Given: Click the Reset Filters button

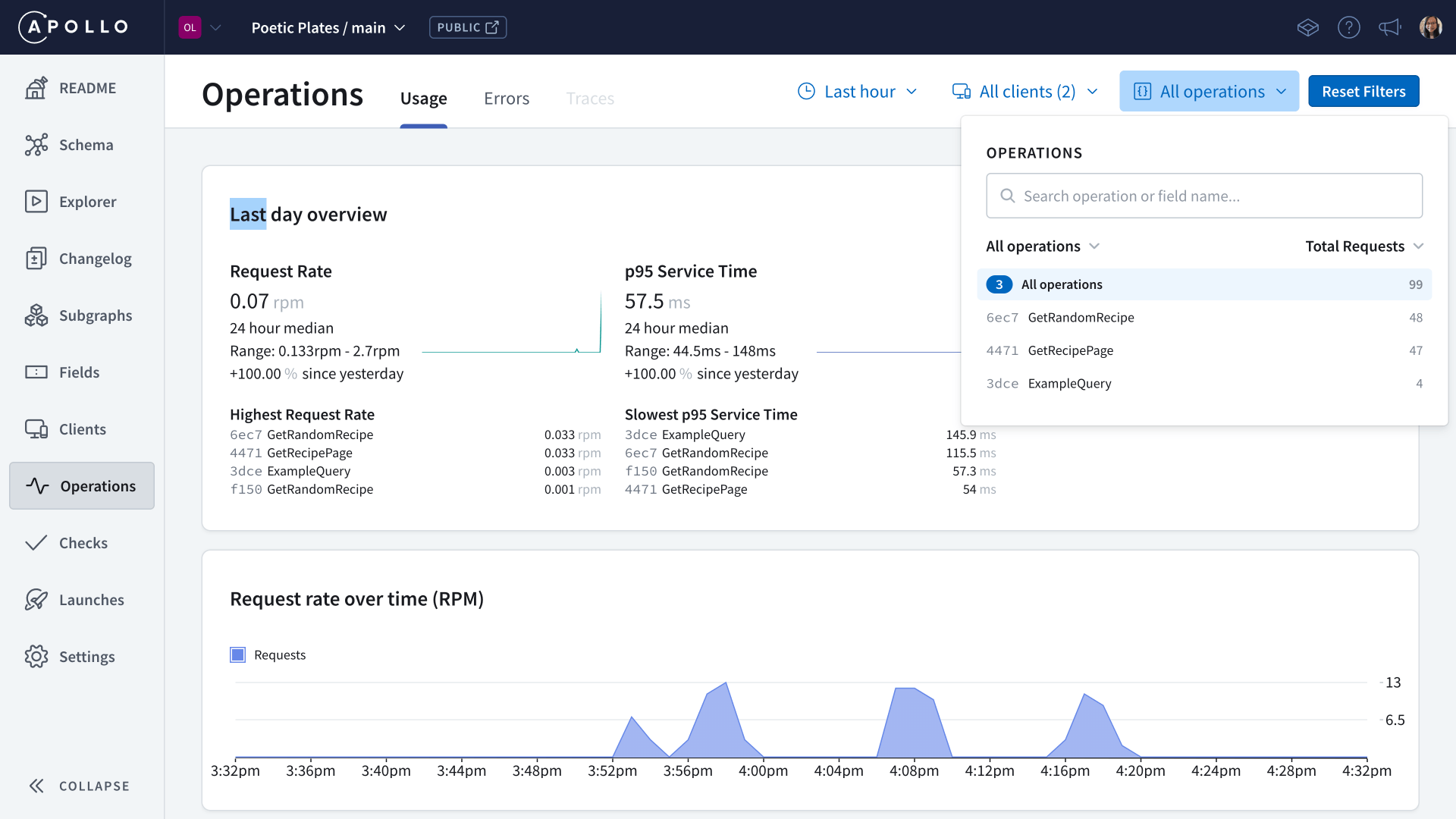Looking at the screenshot, I should click(x=1363, y=91).
